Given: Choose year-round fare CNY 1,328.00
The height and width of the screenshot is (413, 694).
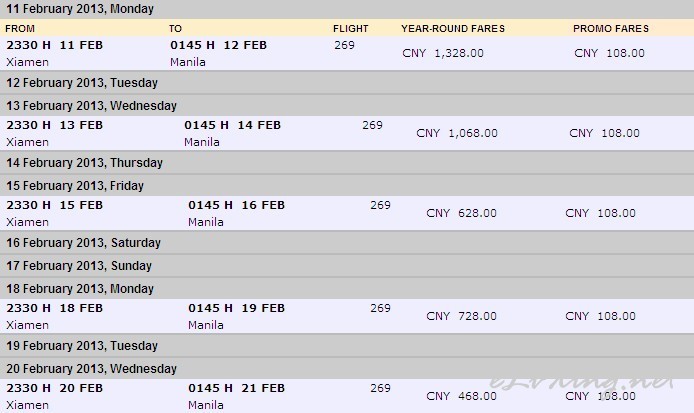Looking at the screenshot, I should (443, 53).
